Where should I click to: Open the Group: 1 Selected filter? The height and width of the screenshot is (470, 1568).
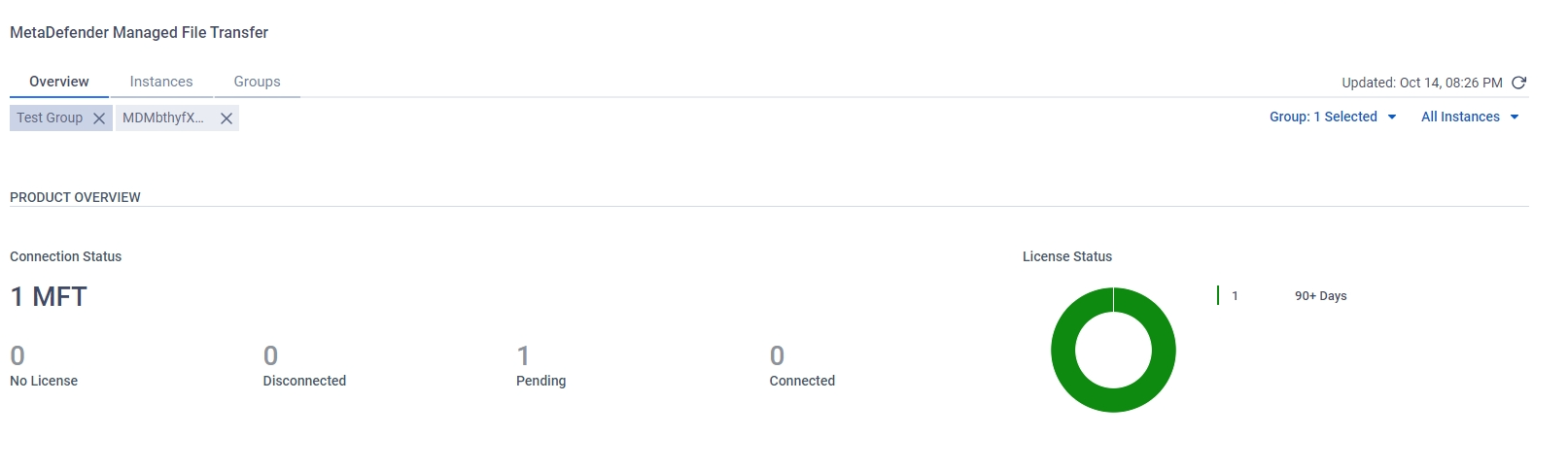(1323, 117)
